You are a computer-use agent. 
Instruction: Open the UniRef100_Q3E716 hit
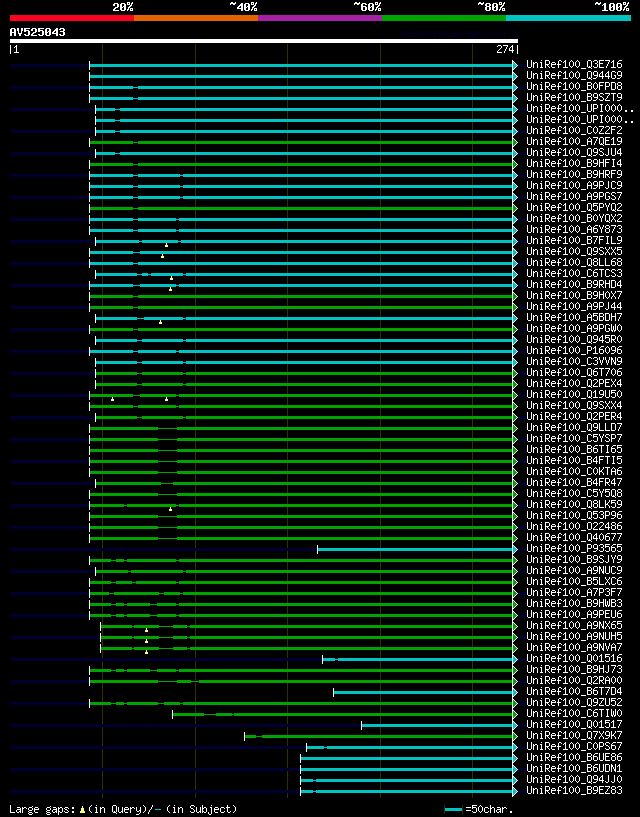[x=574, y=65]
